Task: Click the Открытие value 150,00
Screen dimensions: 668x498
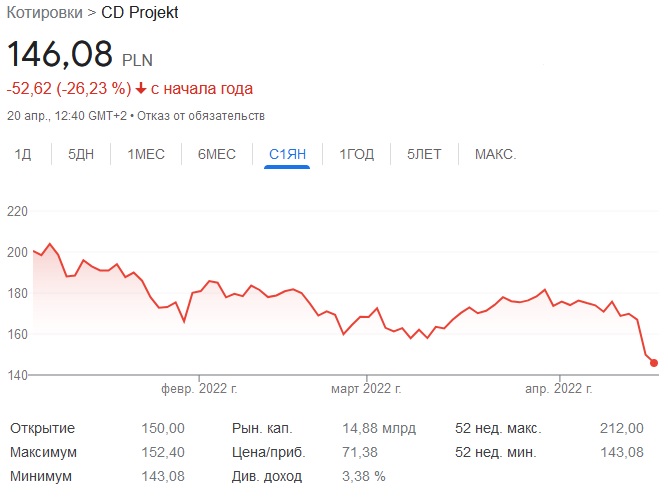Action: 164,428
